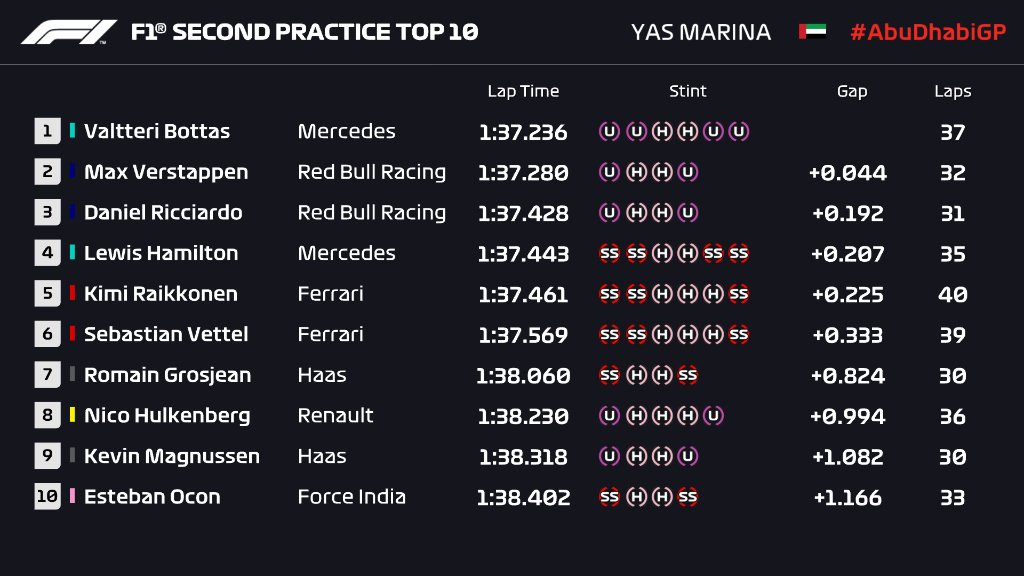Click the YAS MARINA circuit name
The image size is (1024, 576).
pos(701,32)
